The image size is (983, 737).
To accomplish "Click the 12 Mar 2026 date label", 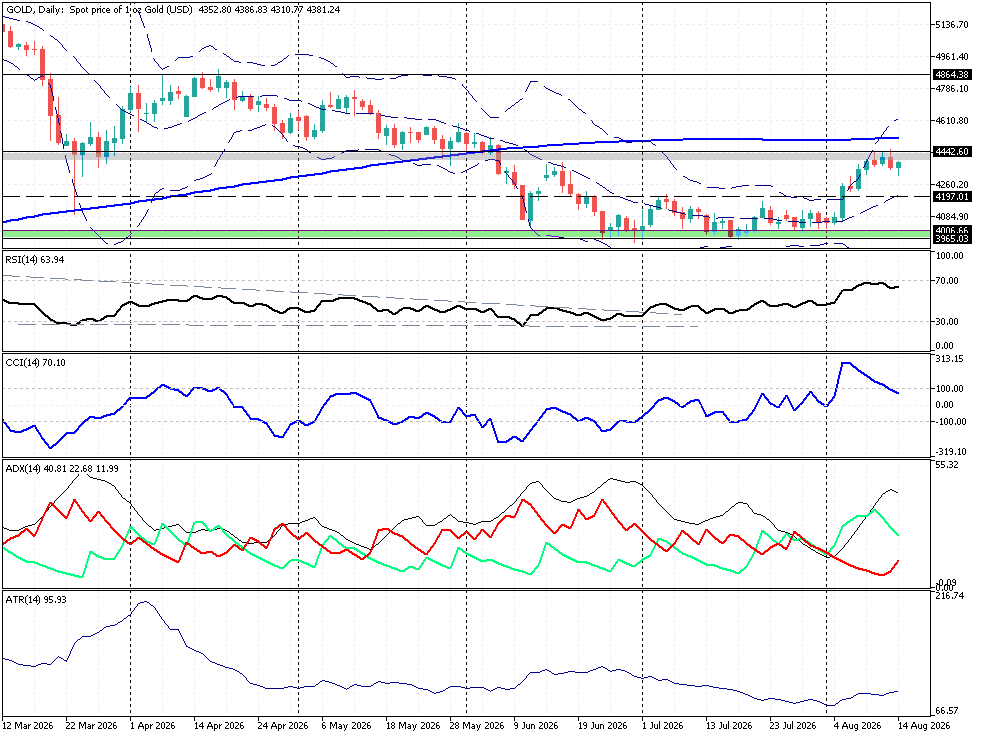I will [28, 726].
